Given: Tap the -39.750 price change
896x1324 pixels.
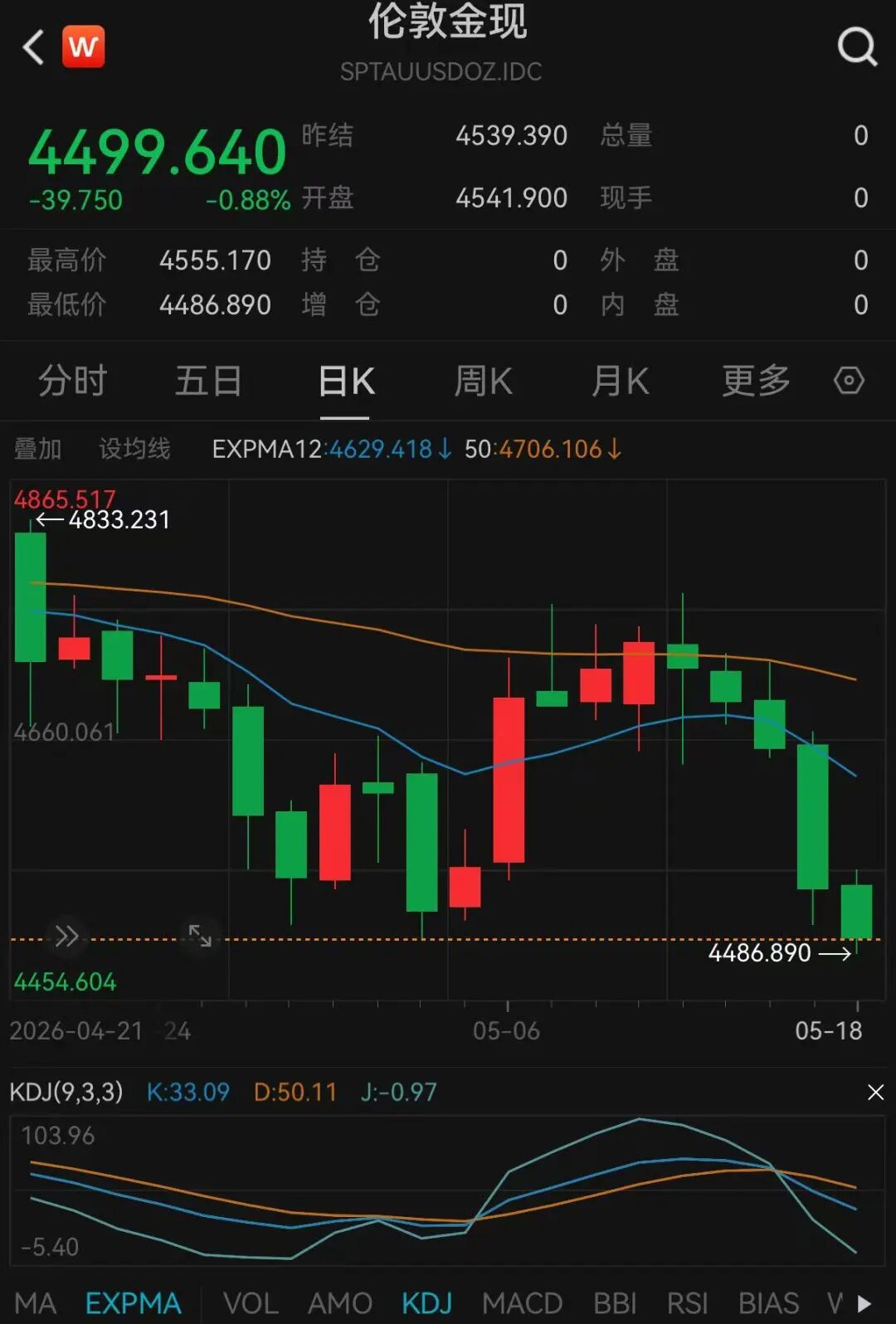Looking at the screenshot, I should point(75,200).
